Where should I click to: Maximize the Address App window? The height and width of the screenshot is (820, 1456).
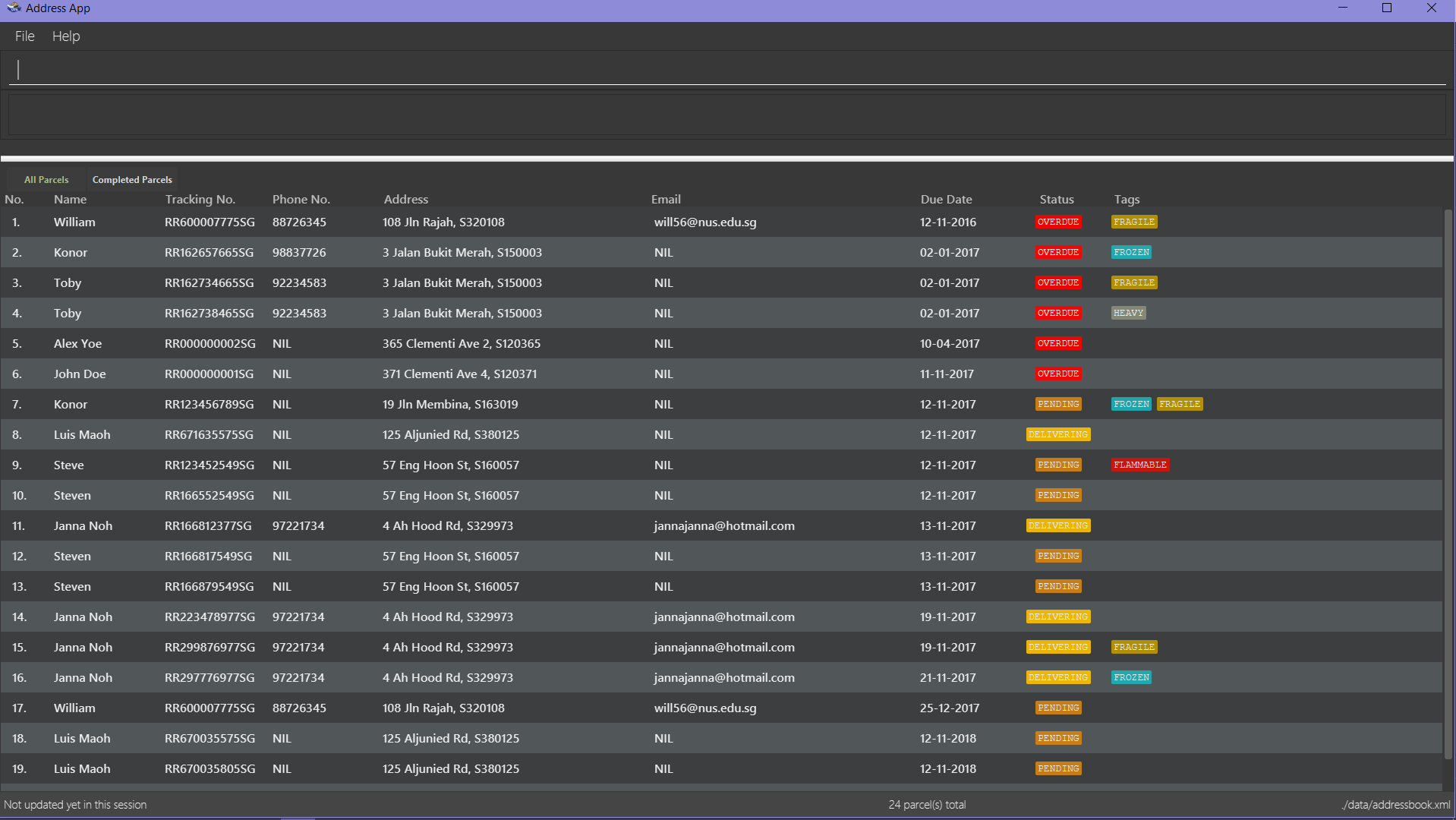point(1387,8)
